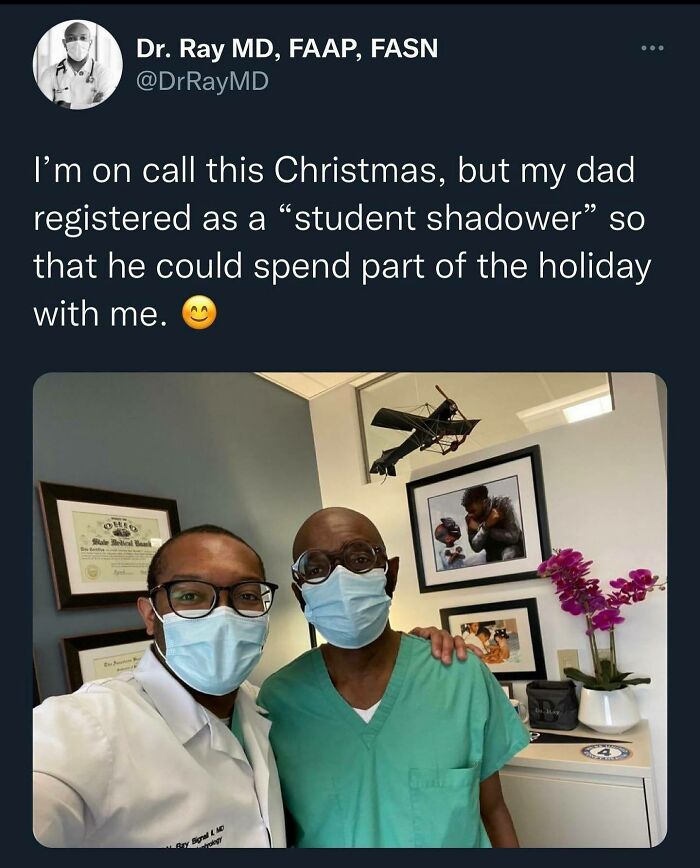Select the face mask shown in the avatar

coord(78,50)
